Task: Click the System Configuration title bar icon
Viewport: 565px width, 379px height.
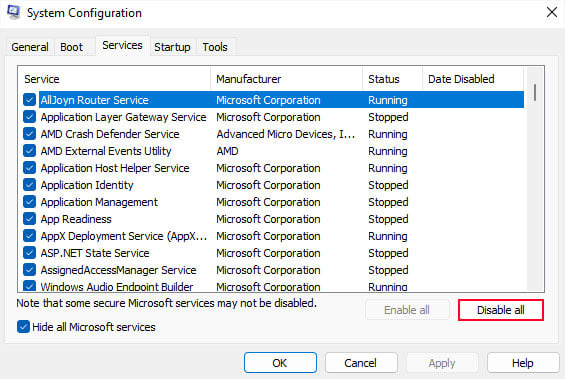Action: click(x=13, y=12)
